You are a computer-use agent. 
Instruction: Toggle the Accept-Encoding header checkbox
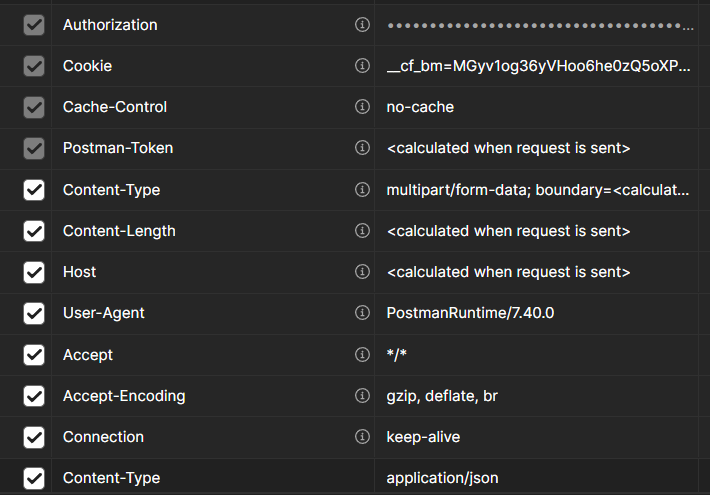pyautogui.click(x=34, y=396)
